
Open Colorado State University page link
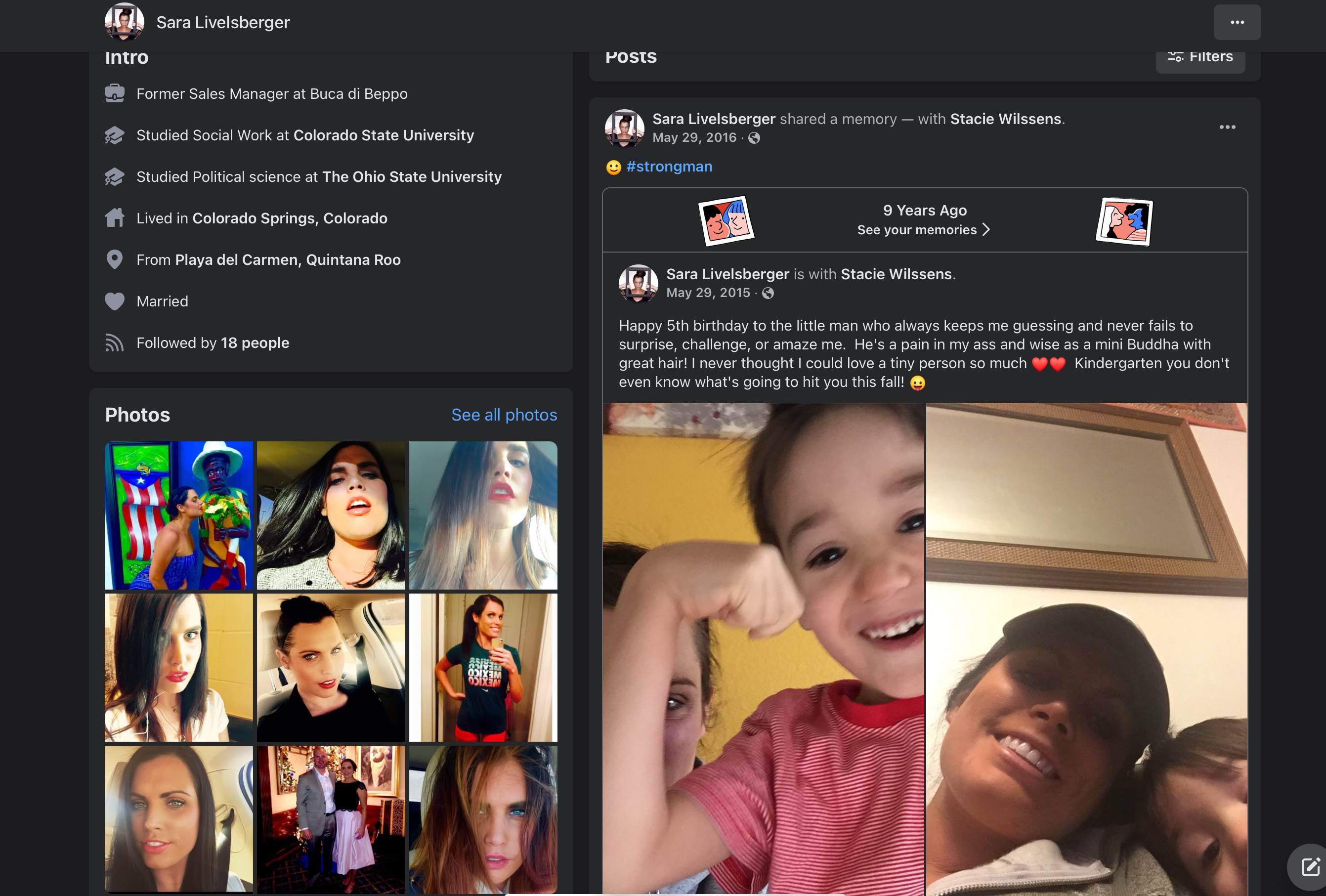384,135
